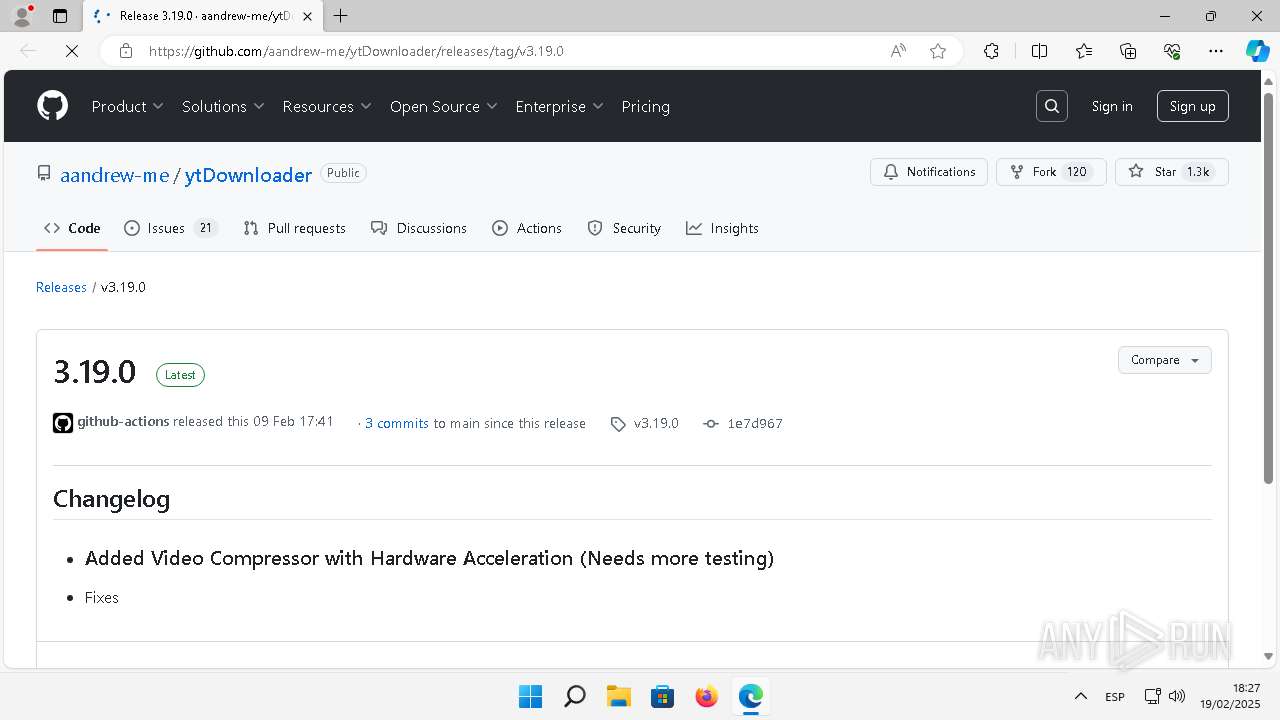Switch to the Code tab
This screenshot has height=720, width=1280.
(72, 228)
